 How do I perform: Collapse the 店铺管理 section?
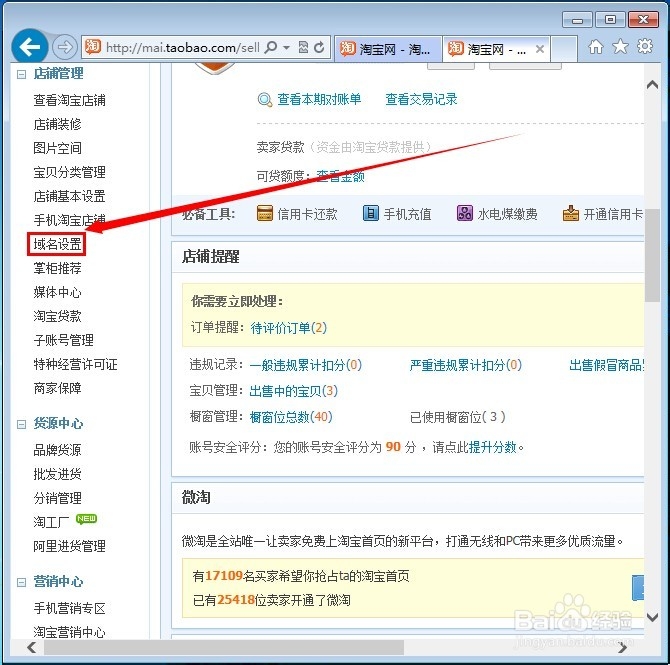point(21,74)
